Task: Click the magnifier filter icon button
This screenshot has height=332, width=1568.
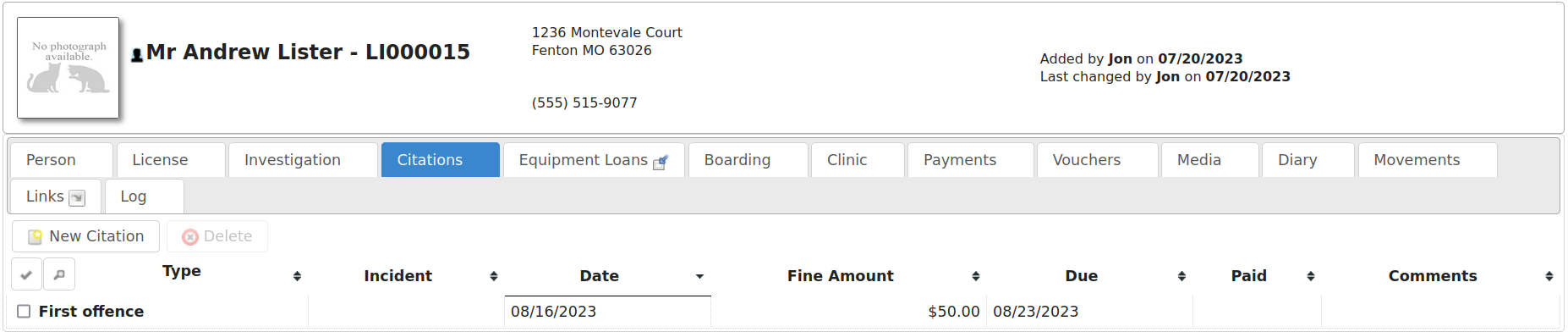Action: (59, 274)
